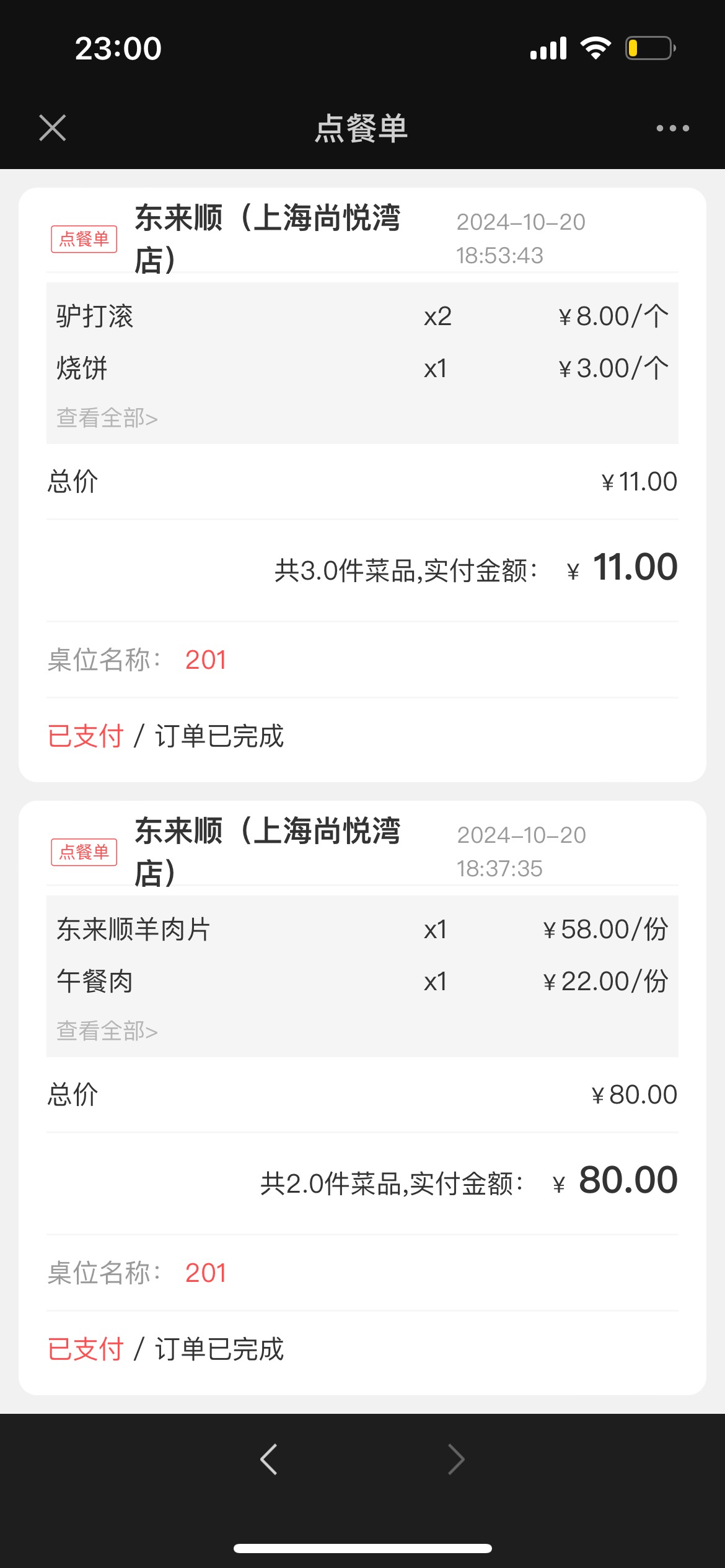Select the 东来顺羊肉片 item row
This screenshot has height=1568, width=725.
point(362,930)
